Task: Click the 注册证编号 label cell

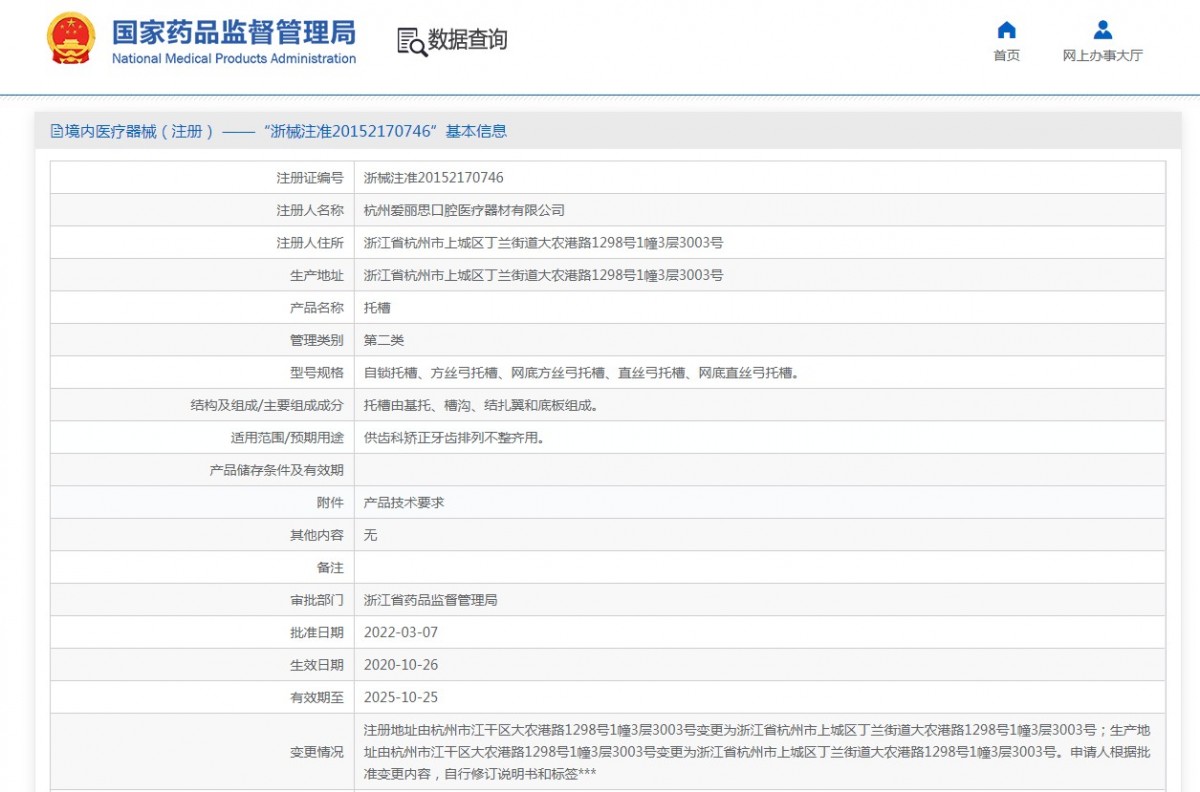Action: coord(310,178)
